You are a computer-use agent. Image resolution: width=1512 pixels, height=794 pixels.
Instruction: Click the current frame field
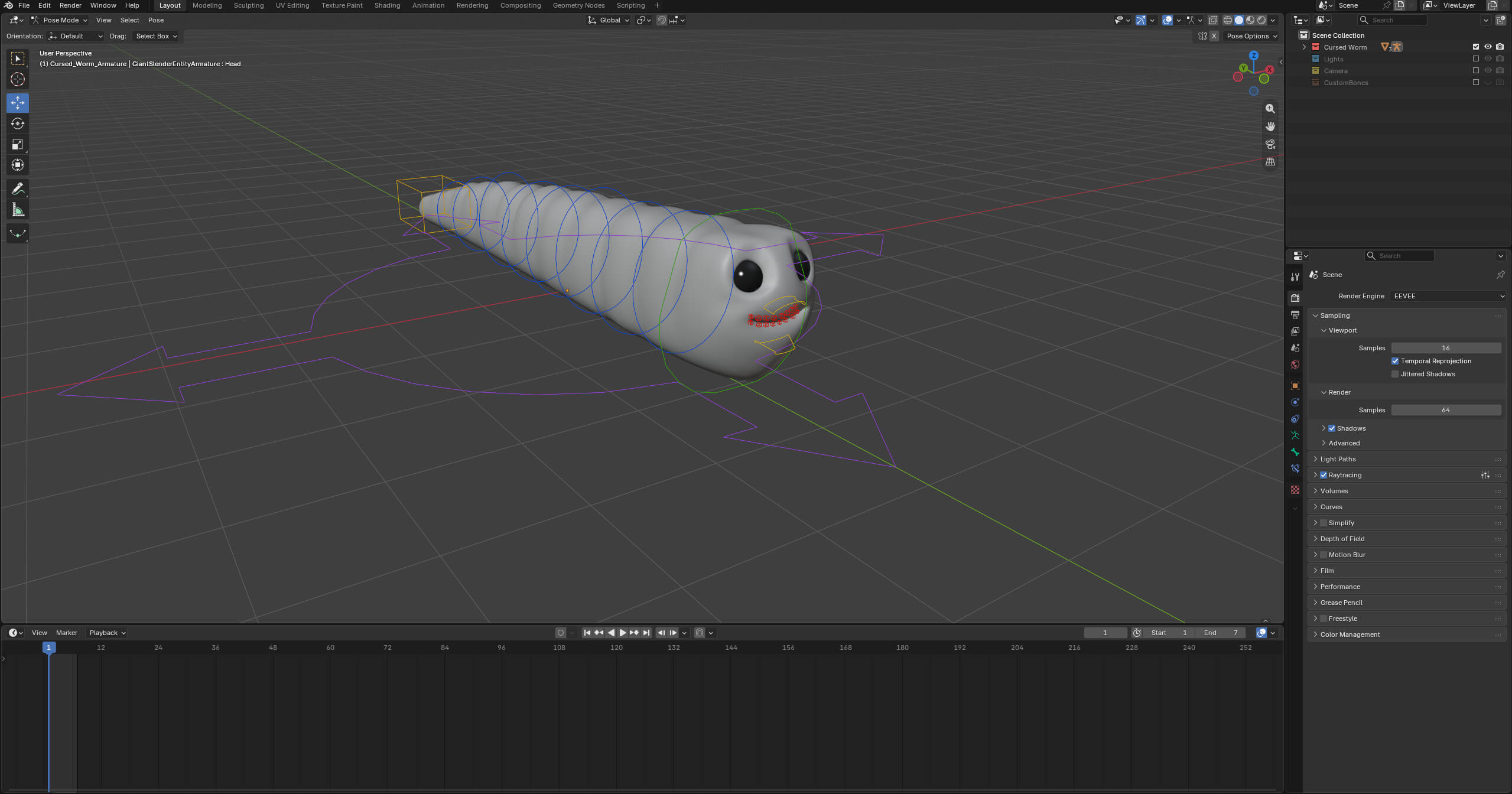pos(1105,633)
